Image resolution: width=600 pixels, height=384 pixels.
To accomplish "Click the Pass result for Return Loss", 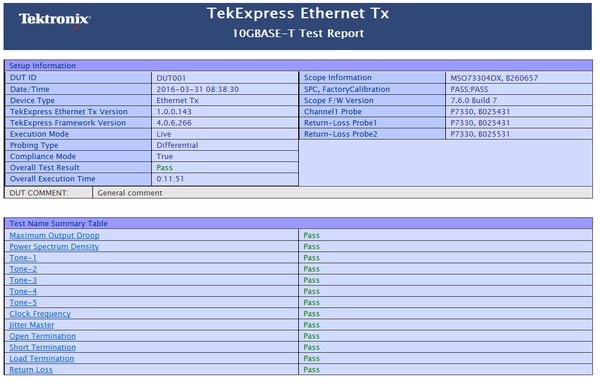I will point(311,369).
